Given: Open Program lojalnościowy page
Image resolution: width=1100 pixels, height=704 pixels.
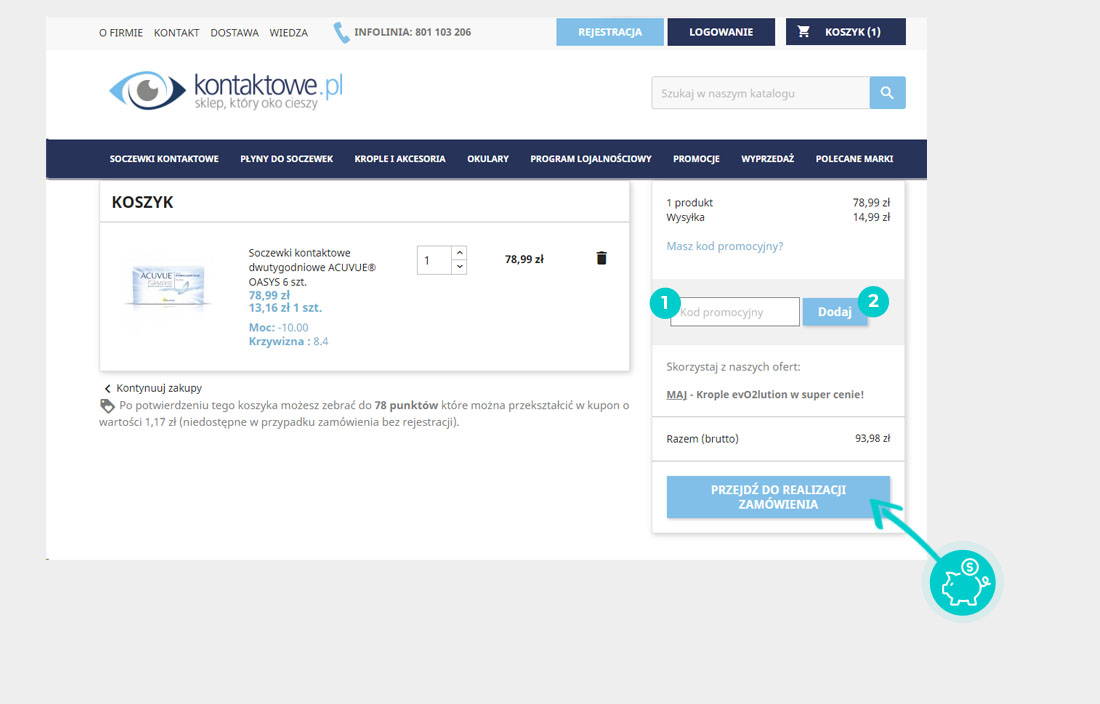Looking at the screenshot, I should (591, 159).
